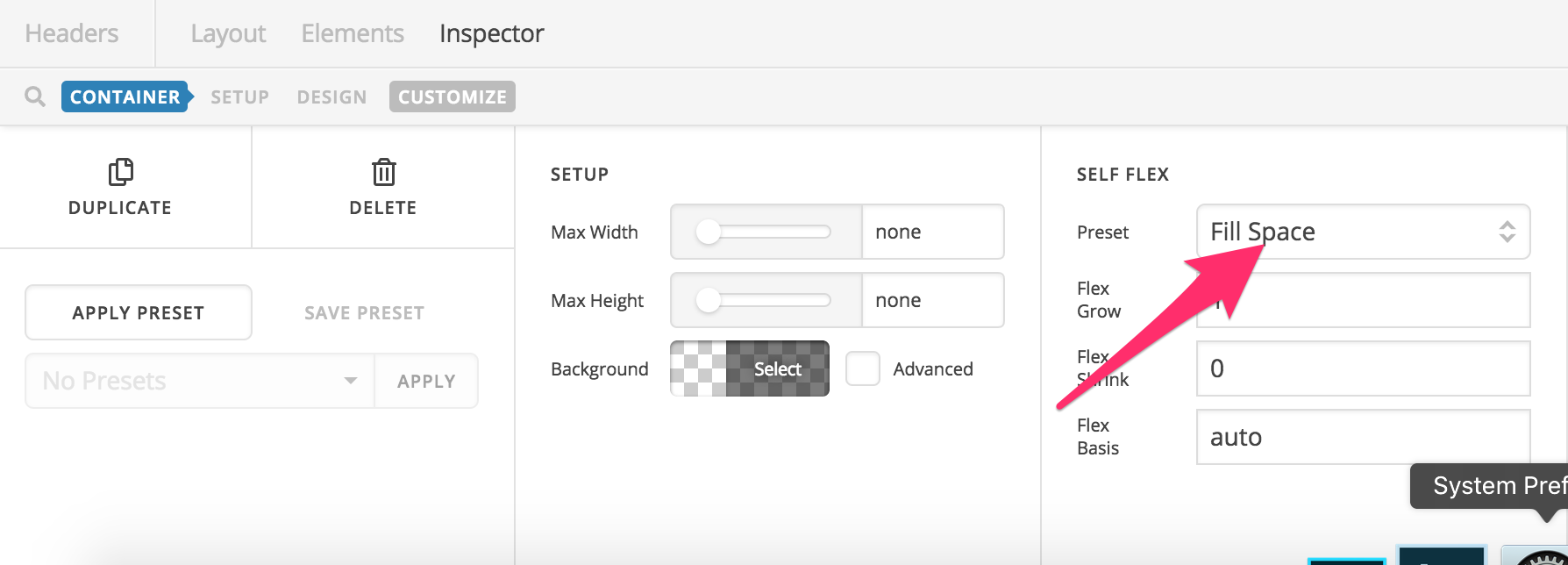
Task: Click the Apply Preset button
Action: coord(139,312)
